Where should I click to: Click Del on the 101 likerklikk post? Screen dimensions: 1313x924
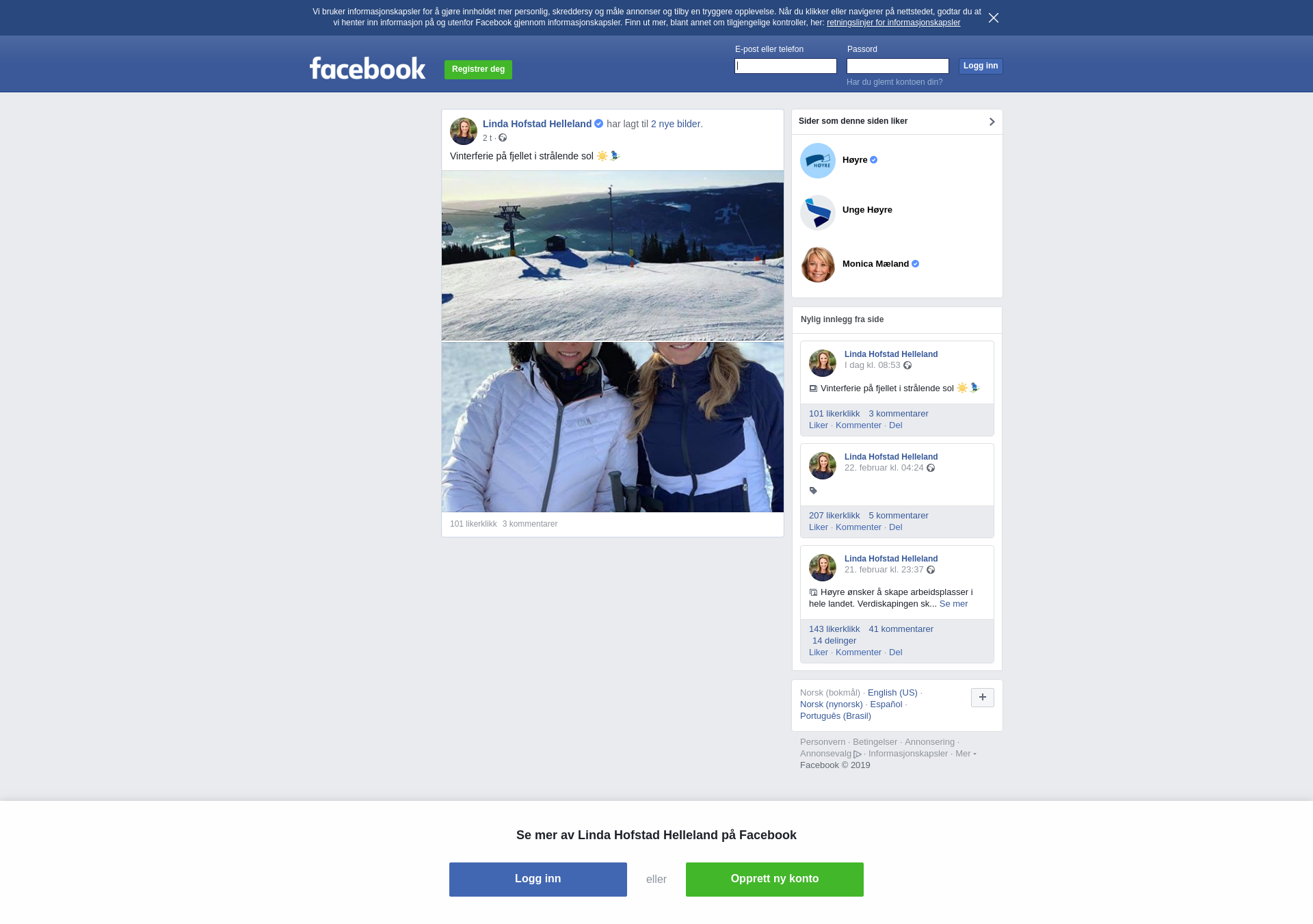pyautogui.click(x=896, y=425)
